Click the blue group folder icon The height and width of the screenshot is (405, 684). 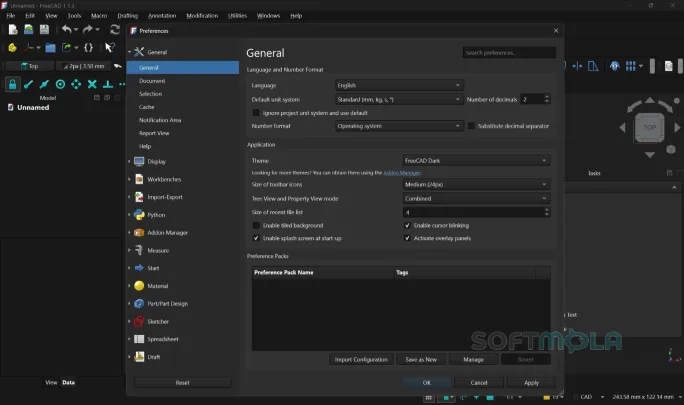point(51,48)
